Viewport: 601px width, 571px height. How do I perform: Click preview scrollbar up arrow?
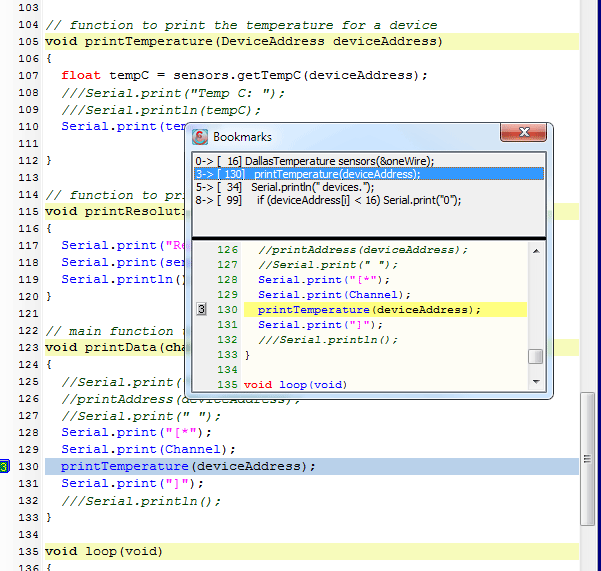[536, 251]
